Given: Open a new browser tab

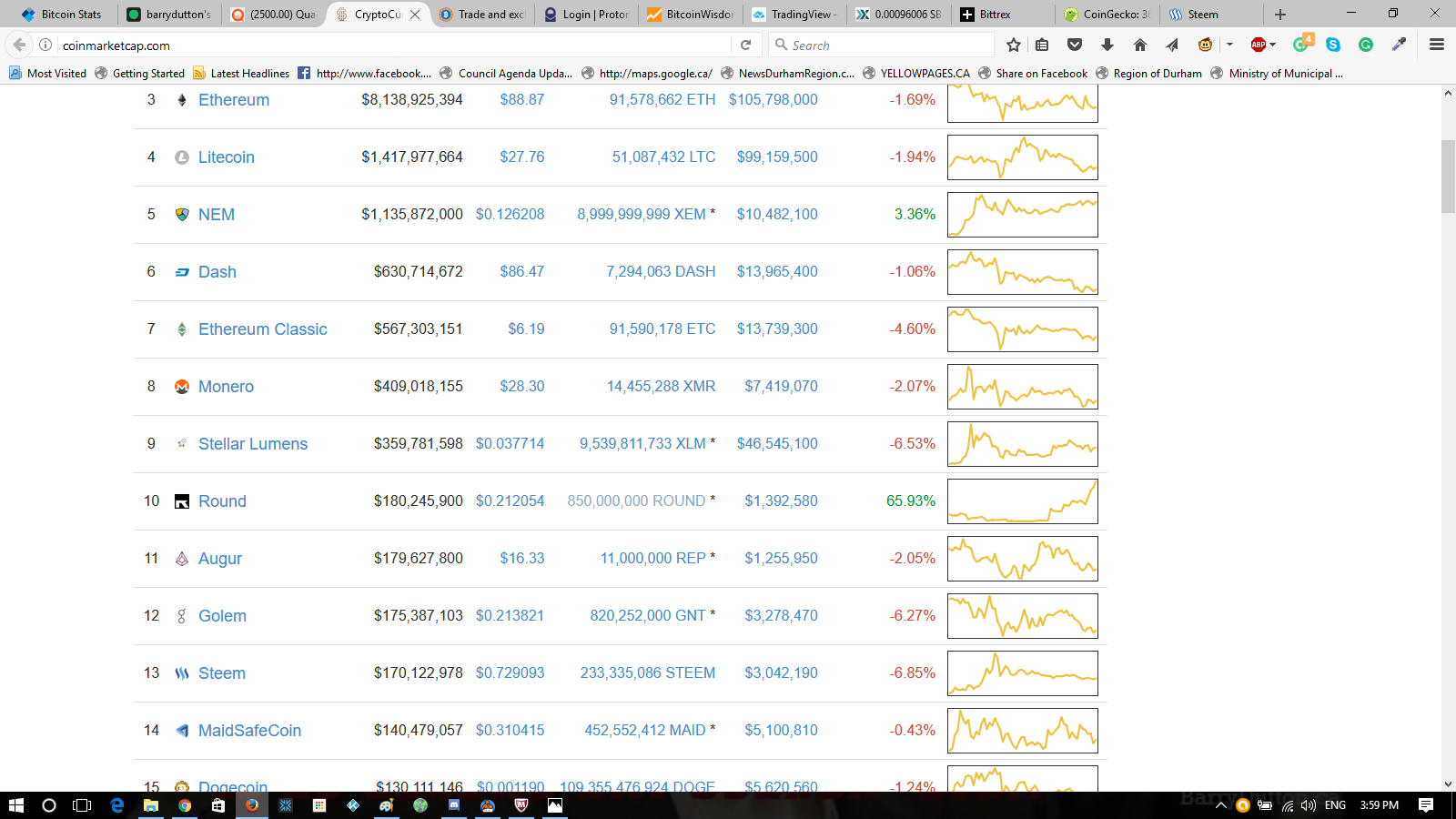Looking at the screenshot, I should tap(1280, 15).
